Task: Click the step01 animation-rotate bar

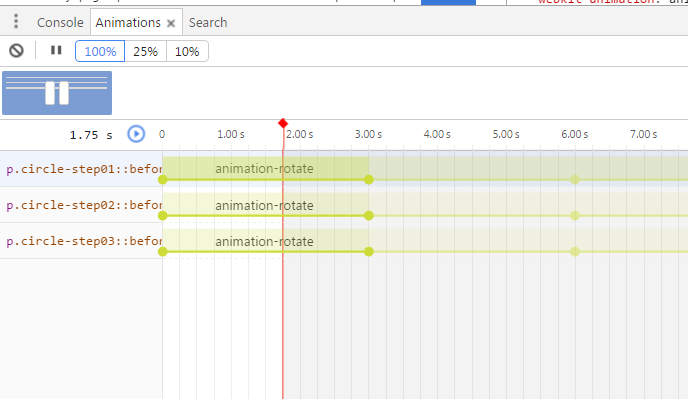Action: point(265,168)
